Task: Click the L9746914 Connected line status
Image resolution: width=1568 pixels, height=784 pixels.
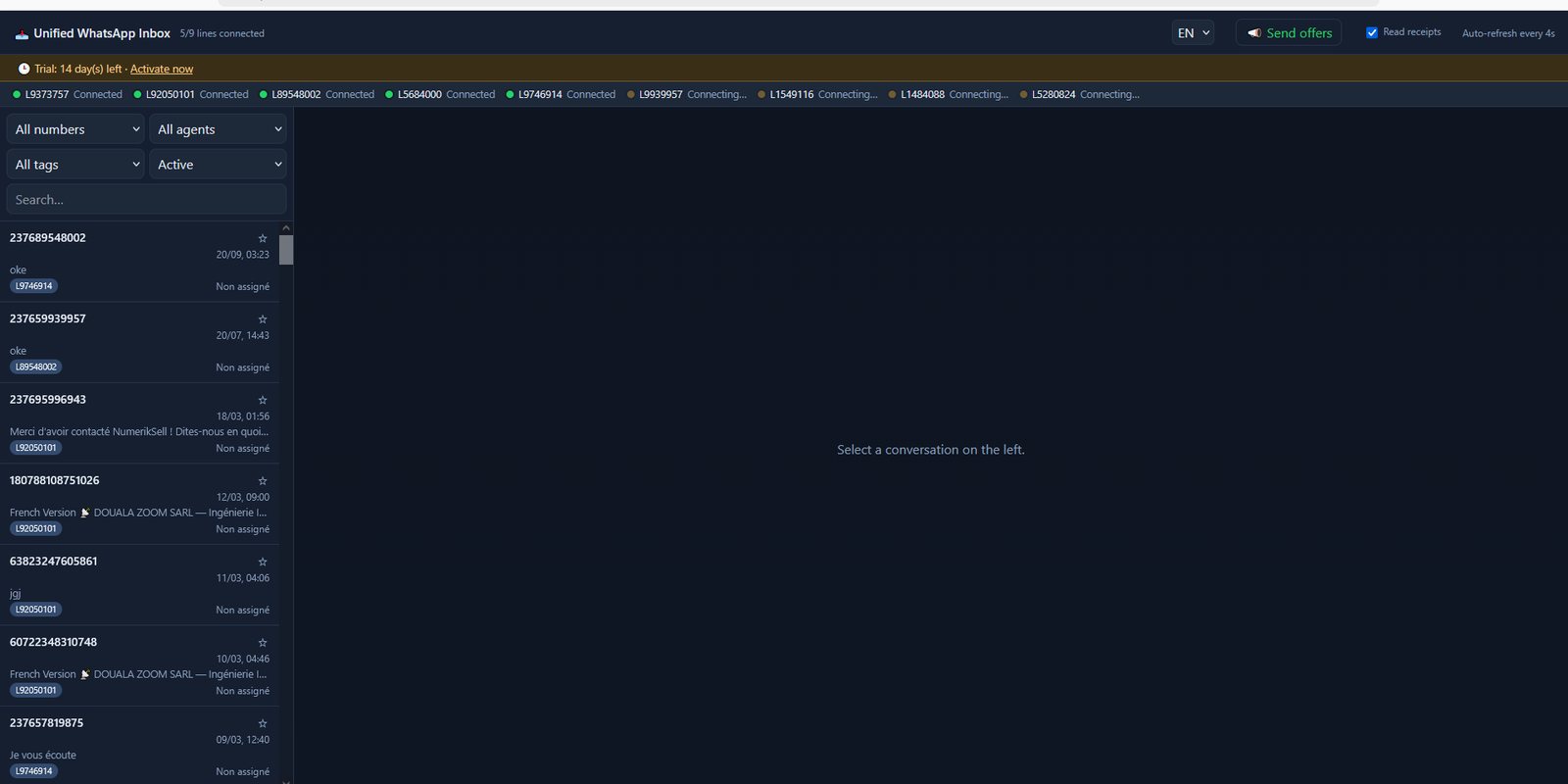Action: 561,95
